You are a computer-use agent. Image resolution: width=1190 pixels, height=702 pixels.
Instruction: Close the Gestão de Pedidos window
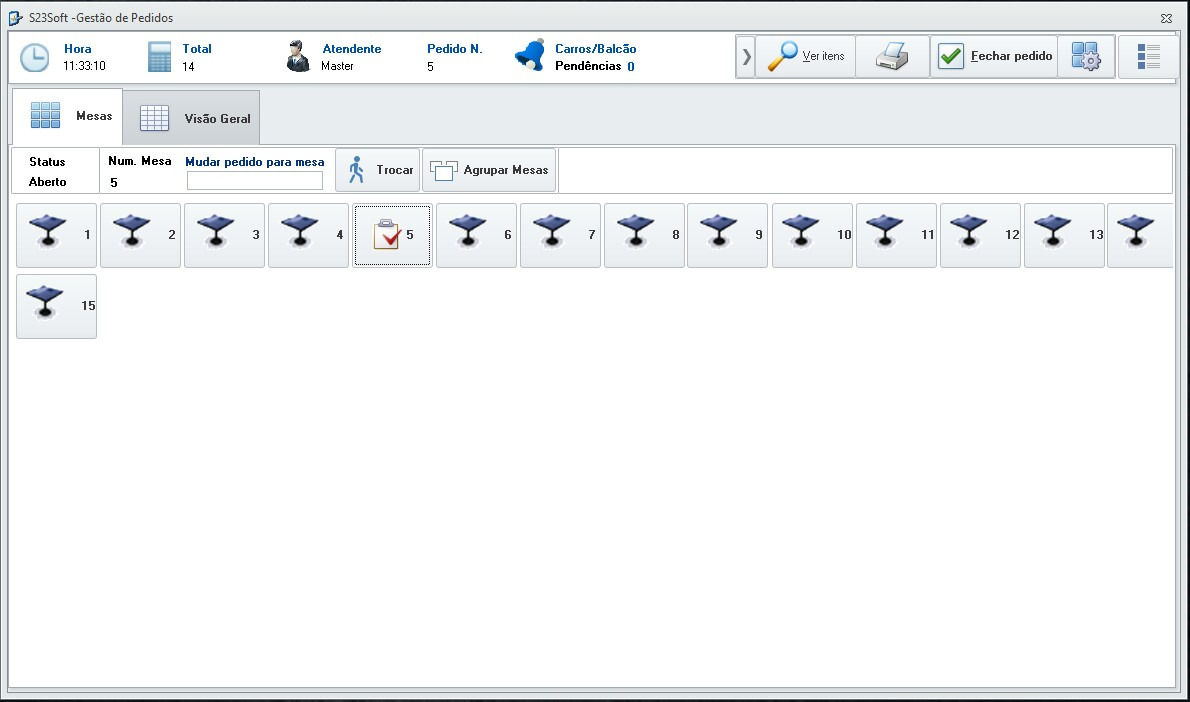point(1166,18)
